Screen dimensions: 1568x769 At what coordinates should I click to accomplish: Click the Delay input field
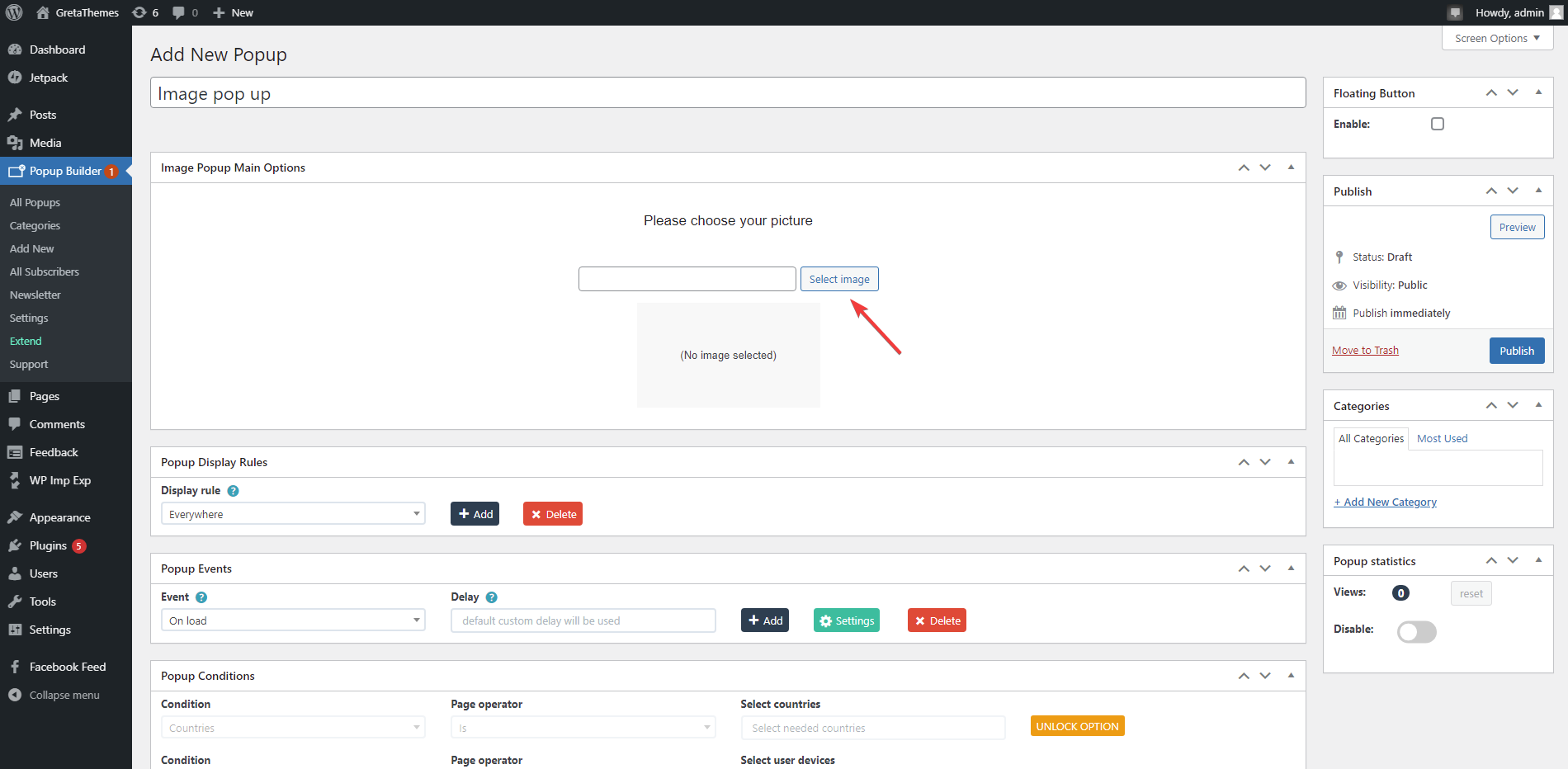coord(583,620)
